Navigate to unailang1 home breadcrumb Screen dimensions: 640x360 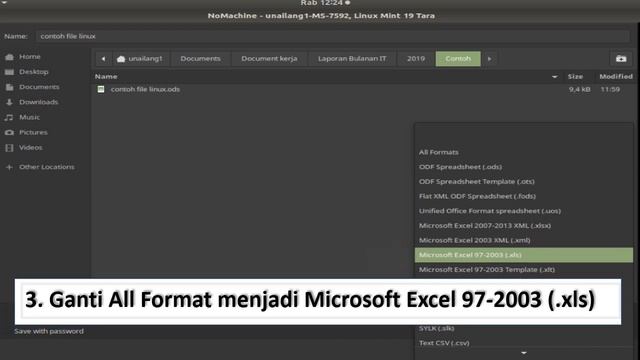[x=140, y=59]
